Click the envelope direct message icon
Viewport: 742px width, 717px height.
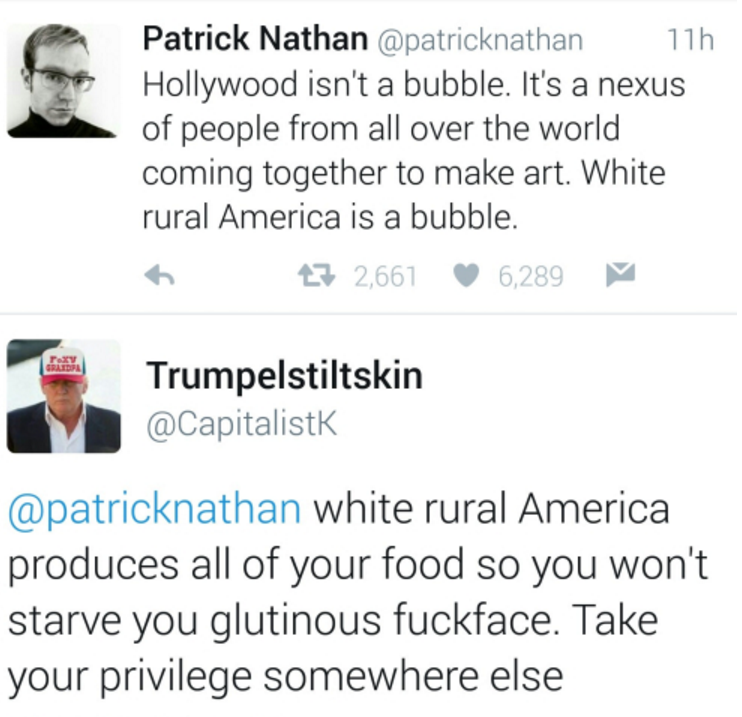coord(620,274)
